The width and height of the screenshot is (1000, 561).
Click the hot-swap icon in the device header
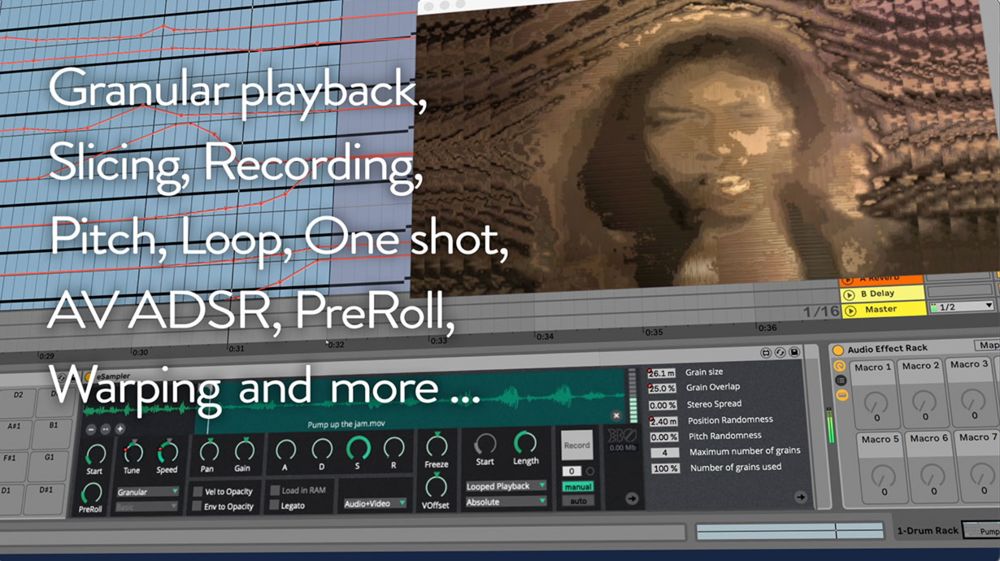(780, 352)
